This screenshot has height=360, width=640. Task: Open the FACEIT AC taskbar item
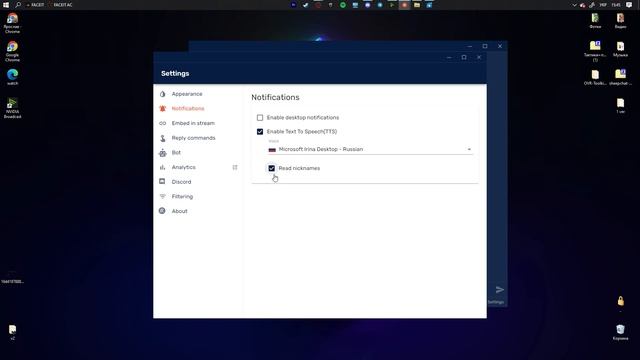(x=61, y=5)
